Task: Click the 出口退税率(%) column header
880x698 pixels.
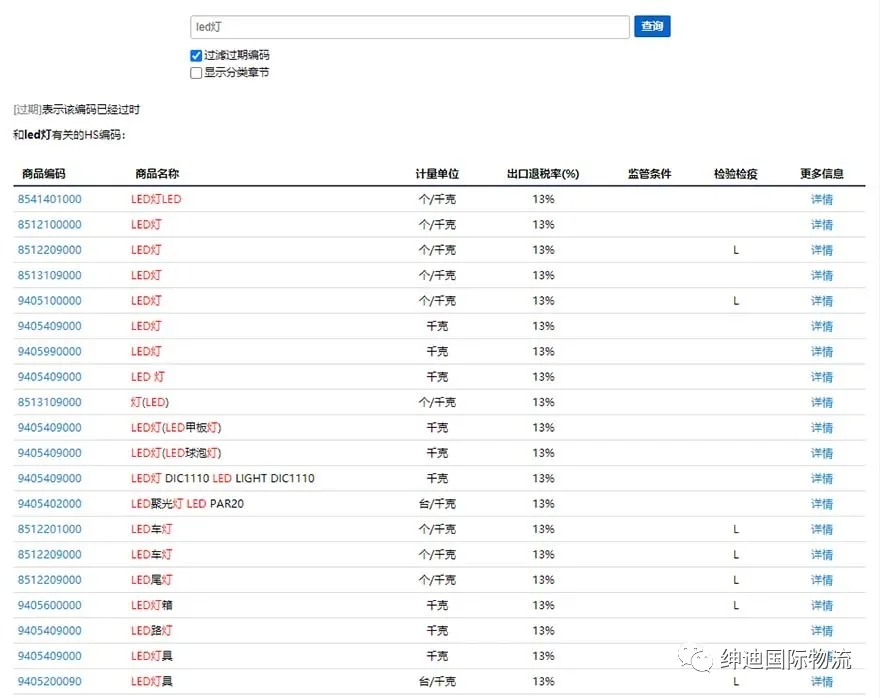Action: pyautogui.click(x=543, y=174)
